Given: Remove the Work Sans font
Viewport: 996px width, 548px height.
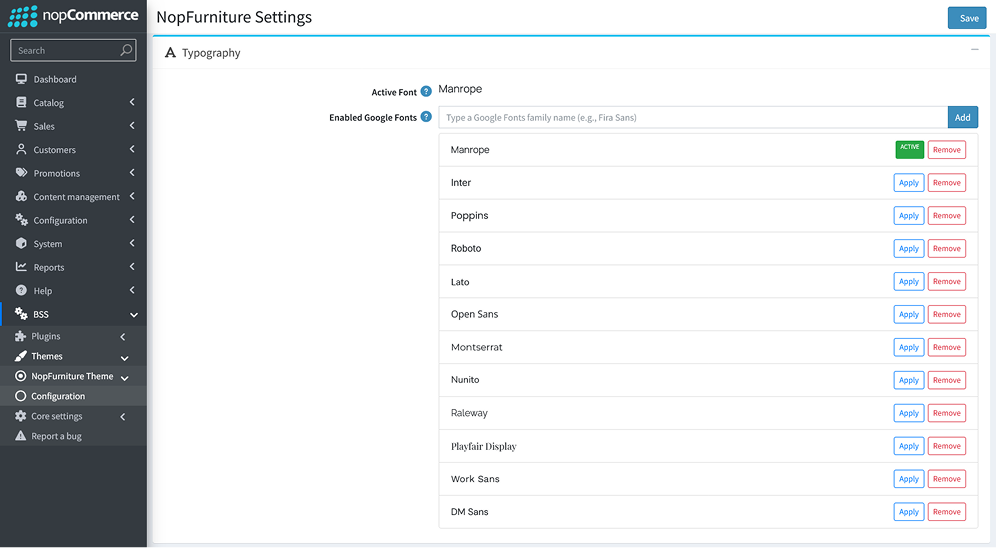Looking at the screenshot, I should [x=946, y=479].
